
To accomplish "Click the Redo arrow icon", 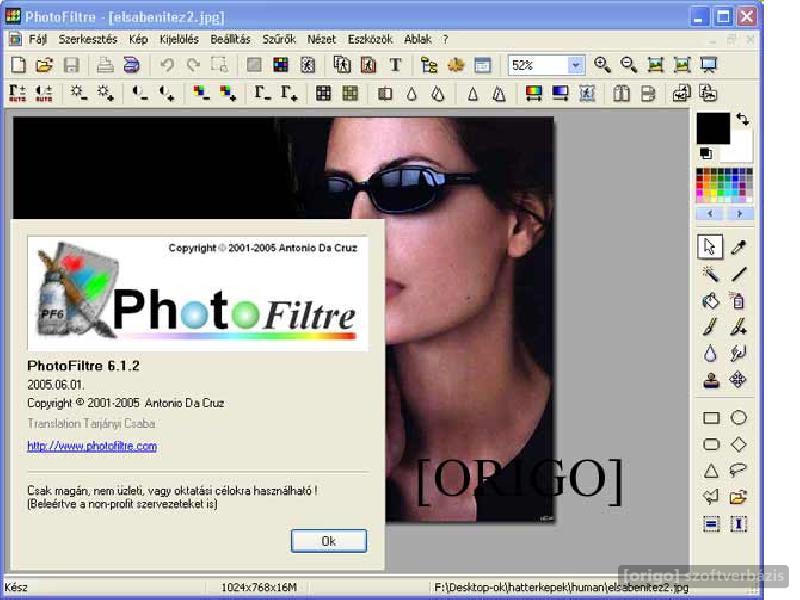I will [193, 65].
